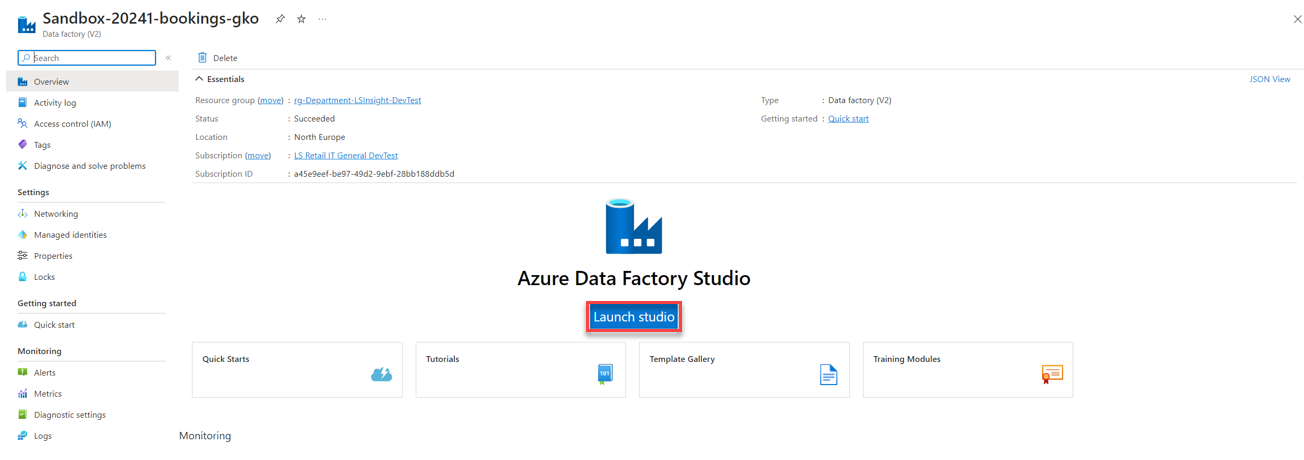Open Access control (IAM) page
Viewport: 1304px width, 460px height.
click(72, 124)
